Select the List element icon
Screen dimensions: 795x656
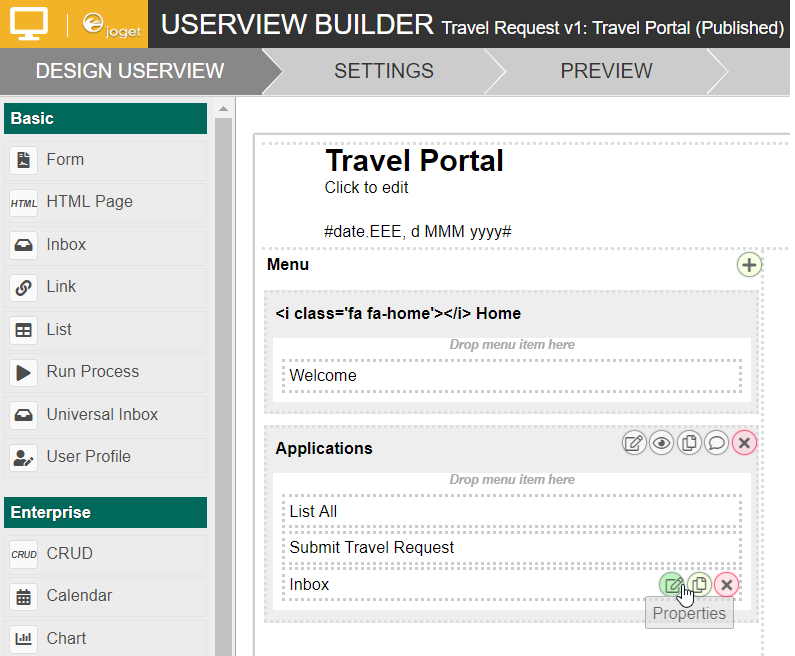(23, 330)
